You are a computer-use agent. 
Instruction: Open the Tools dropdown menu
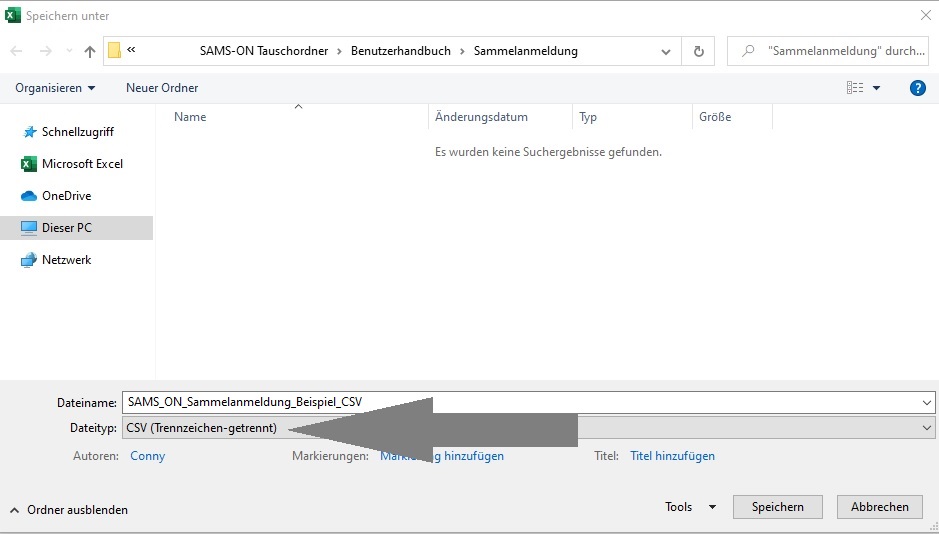tap(690, 507)
